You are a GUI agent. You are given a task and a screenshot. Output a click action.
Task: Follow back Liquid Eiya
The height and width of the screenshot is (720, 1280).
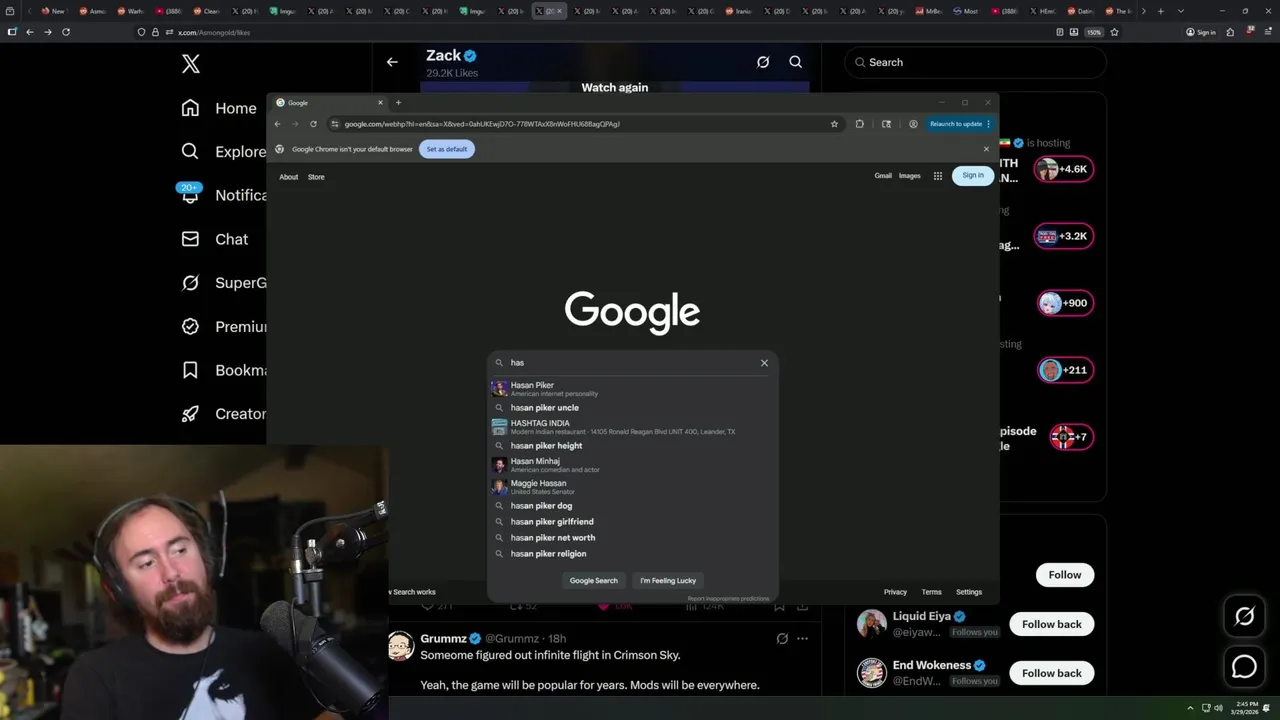(x=1052, y=624)
